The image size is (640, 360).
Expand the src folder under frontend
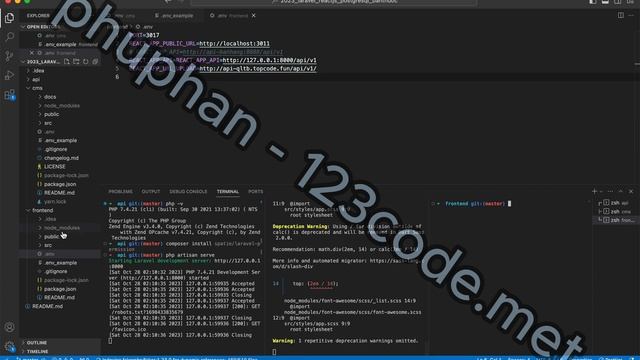pos(48,245)
